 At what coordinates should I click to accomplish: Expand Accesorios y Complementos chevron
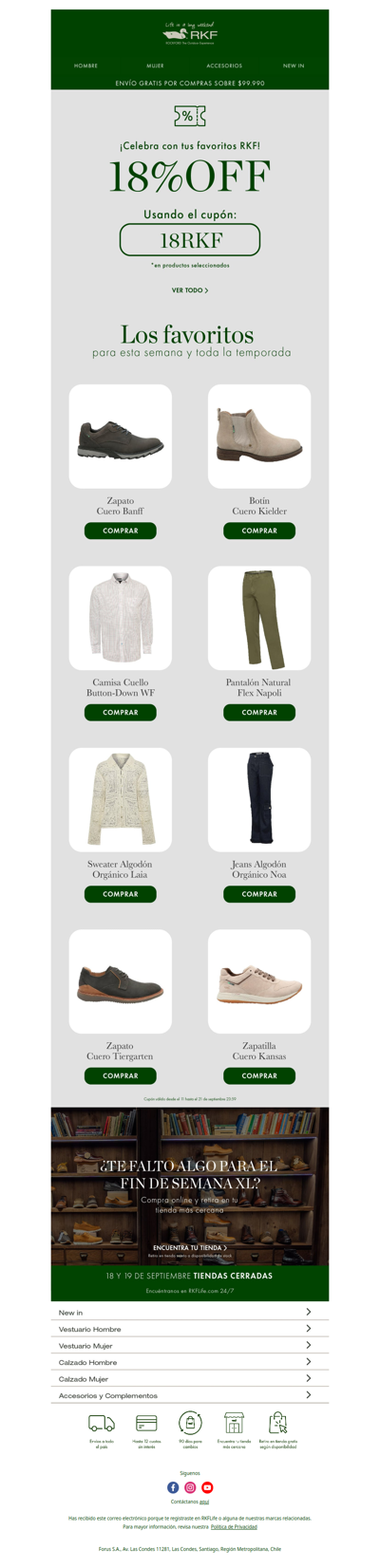(x=309, y=1395)
